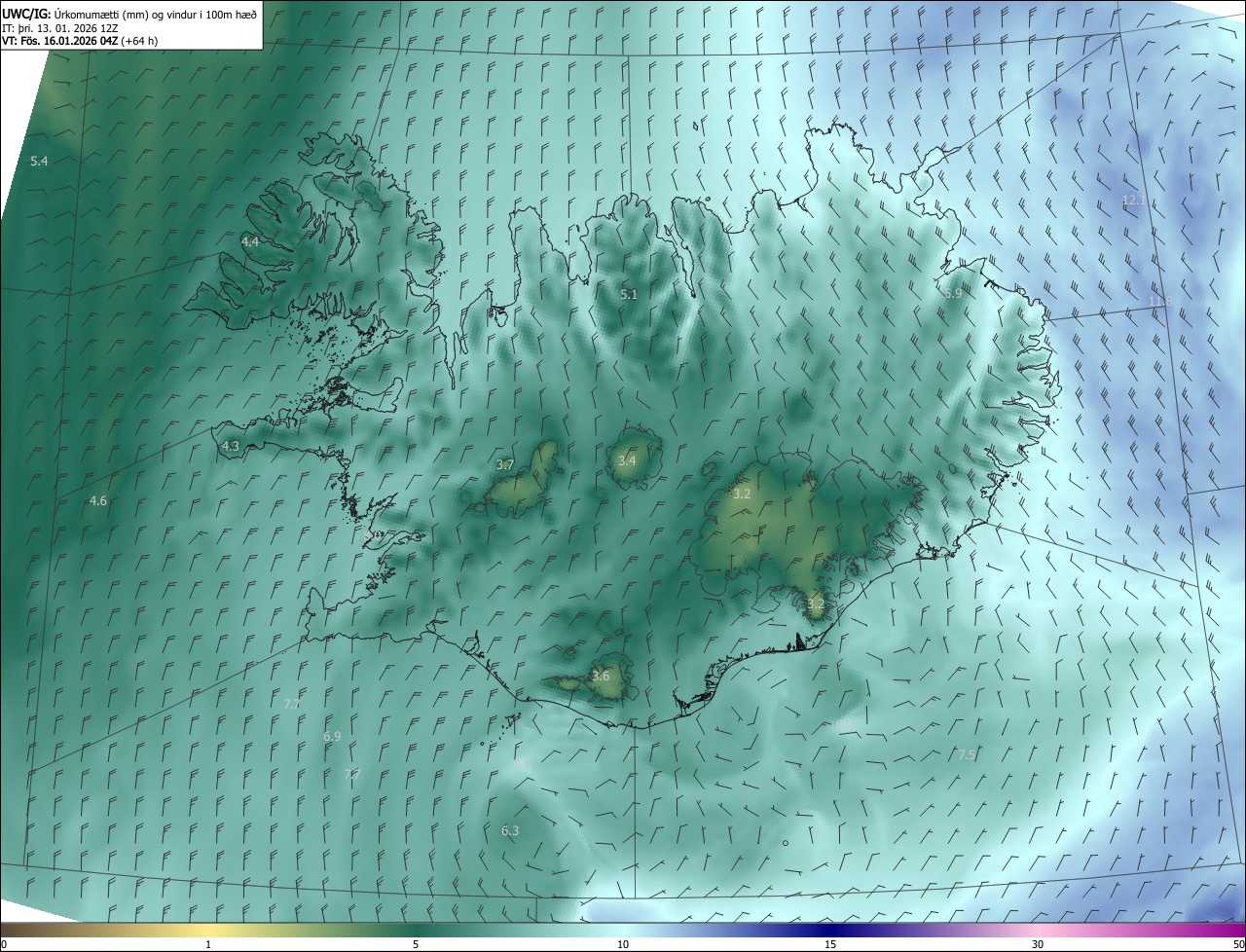Viewport: 1246px width, 952px height.
Task: Click the 3.4 value on the glacier
Action: point(627,460)
